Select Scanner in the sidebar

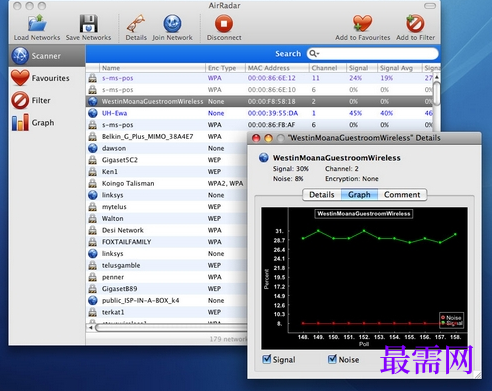click(47, 56)
